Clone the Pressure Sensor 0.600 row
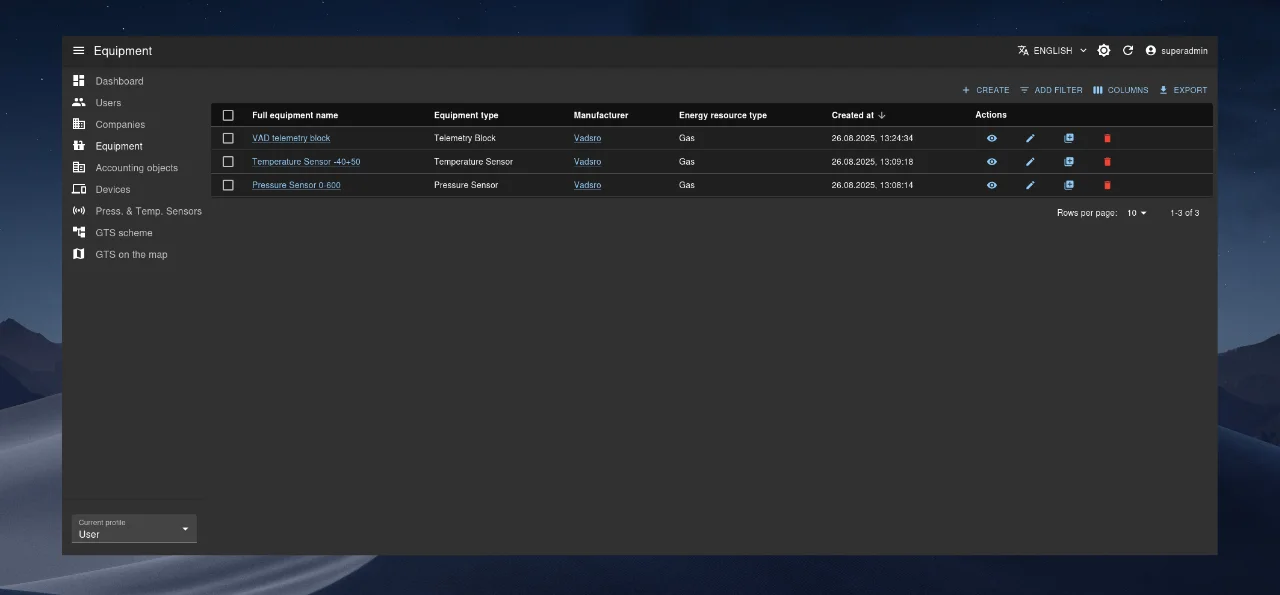Screen dimensions: 1280x595 click(x=1069, y=185)
